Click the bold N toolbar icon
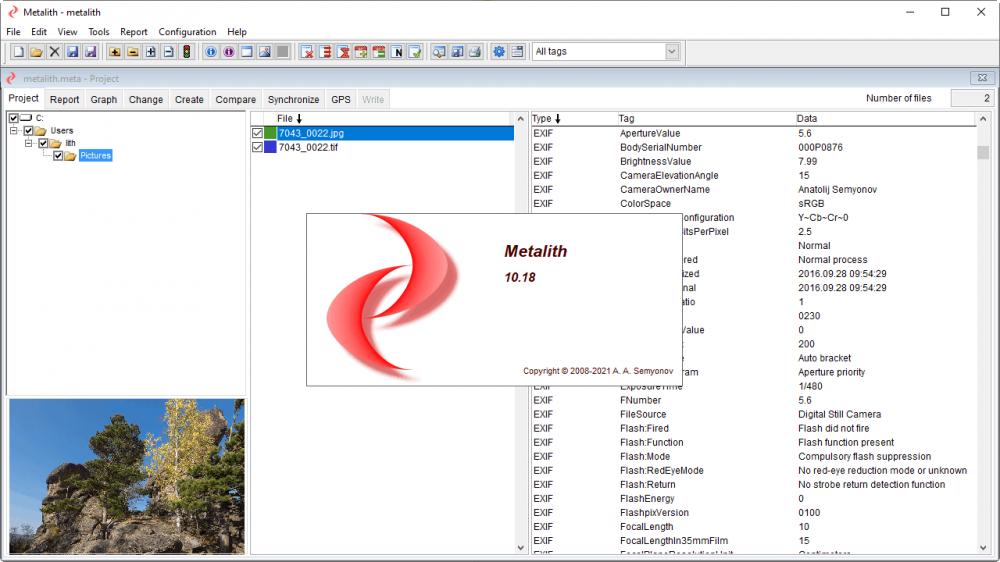1000x562 pixels. pyautogui.click(x=397, y=52)
